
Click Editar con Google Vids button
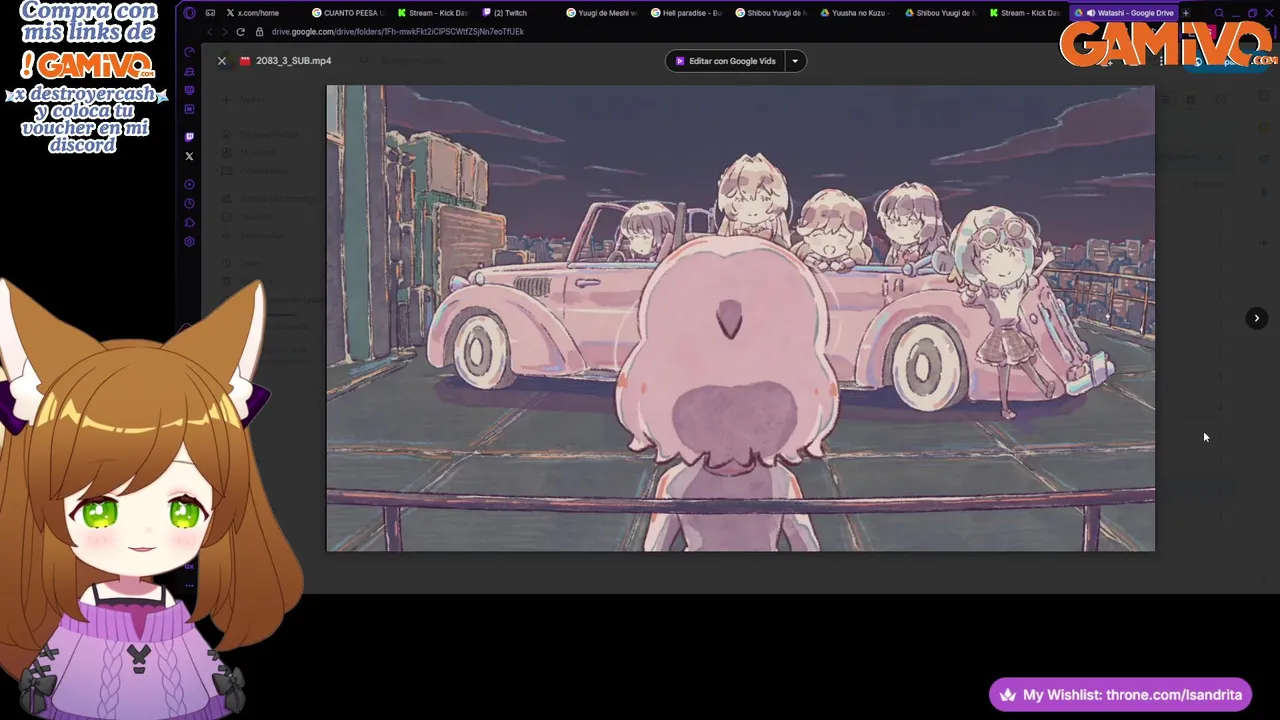(726, 61)
